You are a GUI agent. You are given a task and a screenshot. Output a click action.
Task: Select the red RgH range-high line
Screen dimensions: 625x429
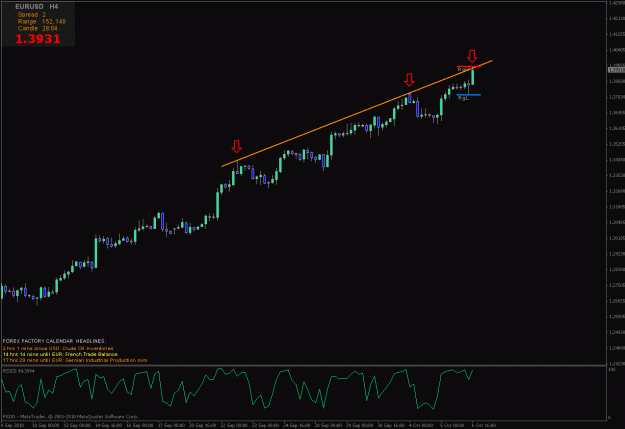[x=468, y=66]
